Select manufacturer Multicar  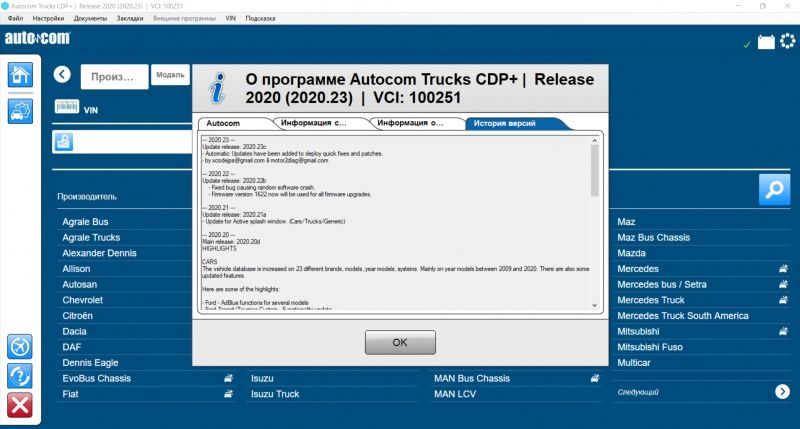(634, 363)
